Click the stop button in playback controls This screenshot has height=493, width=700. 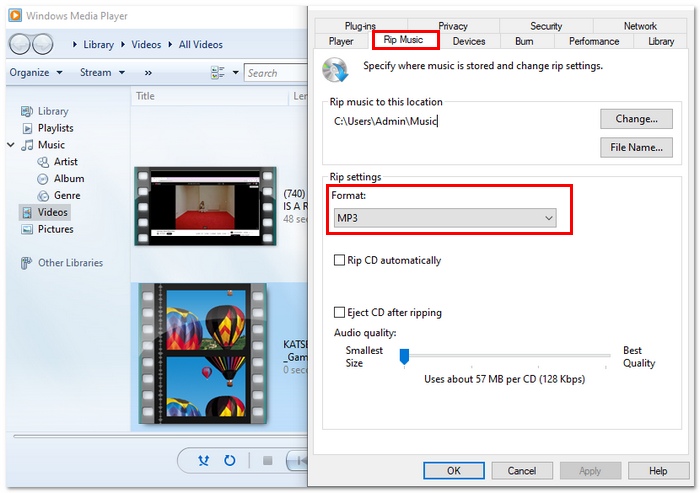(x=268, y=460)
